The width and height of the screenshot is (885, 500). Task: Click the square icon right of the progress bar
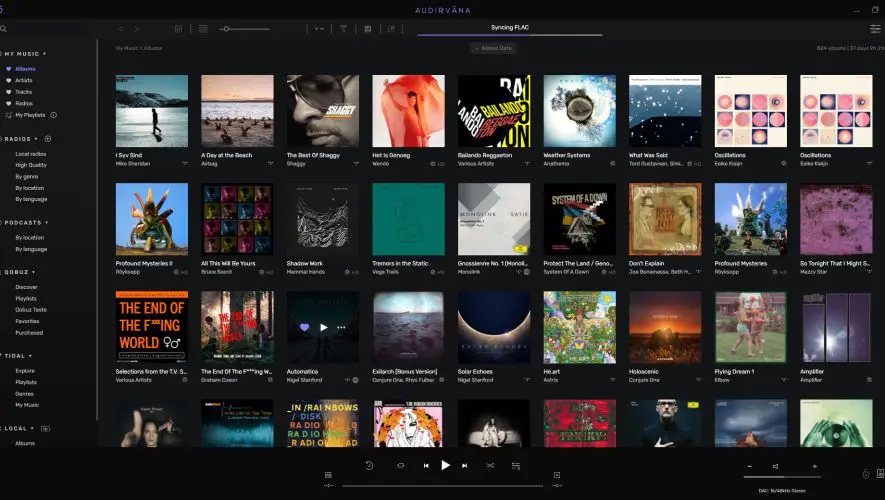click(557, 475)
